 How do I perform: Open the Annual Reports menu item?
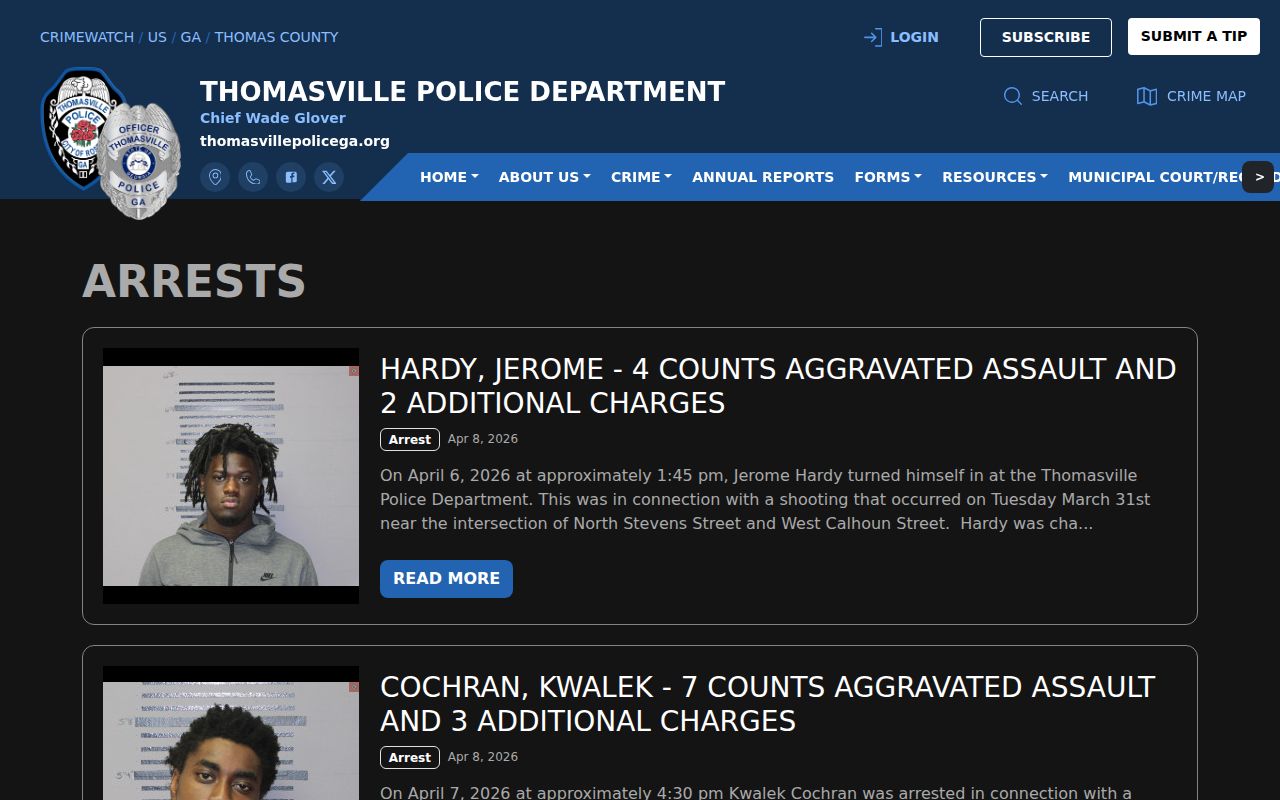[x=763, y=177]
